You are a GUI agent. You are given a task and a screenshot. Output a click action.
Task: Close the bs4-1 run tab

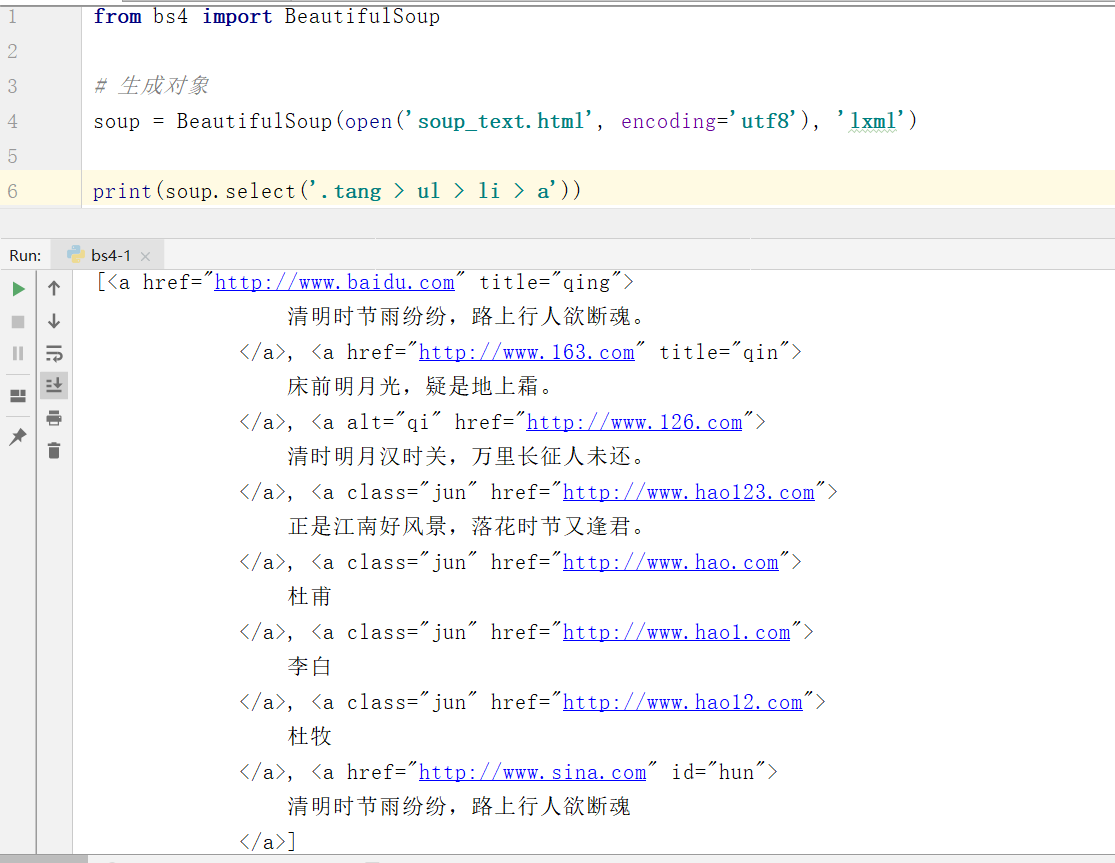[x=146, y=256]
